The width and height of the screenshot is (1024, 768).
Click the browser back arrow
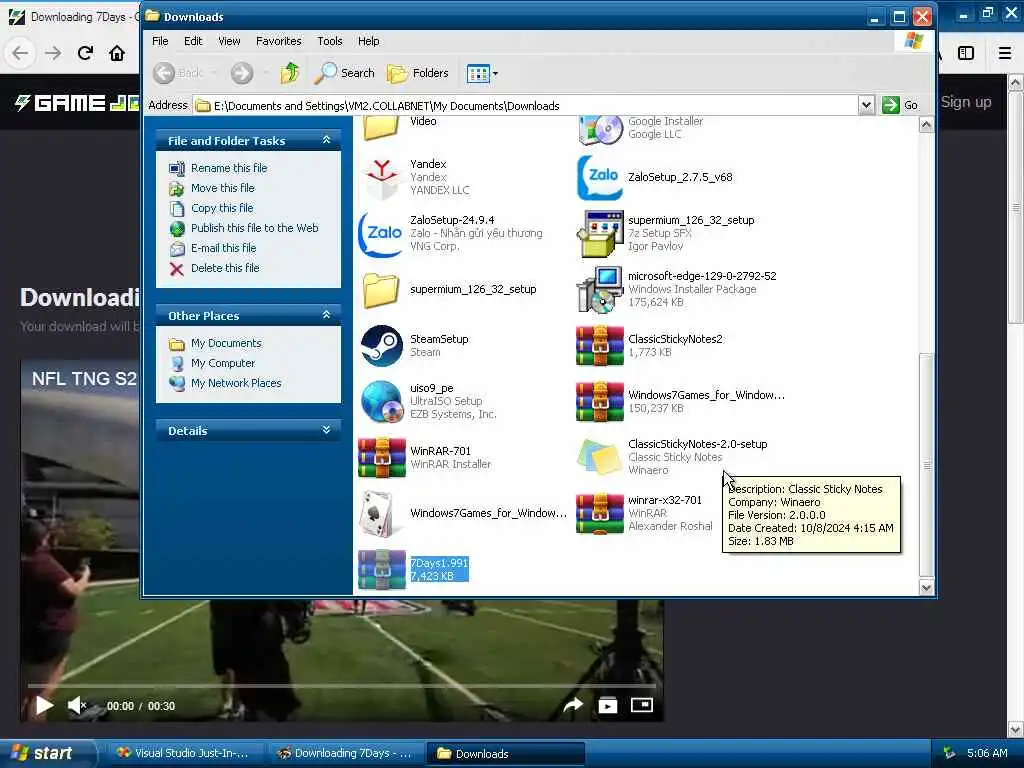(20, 53)
